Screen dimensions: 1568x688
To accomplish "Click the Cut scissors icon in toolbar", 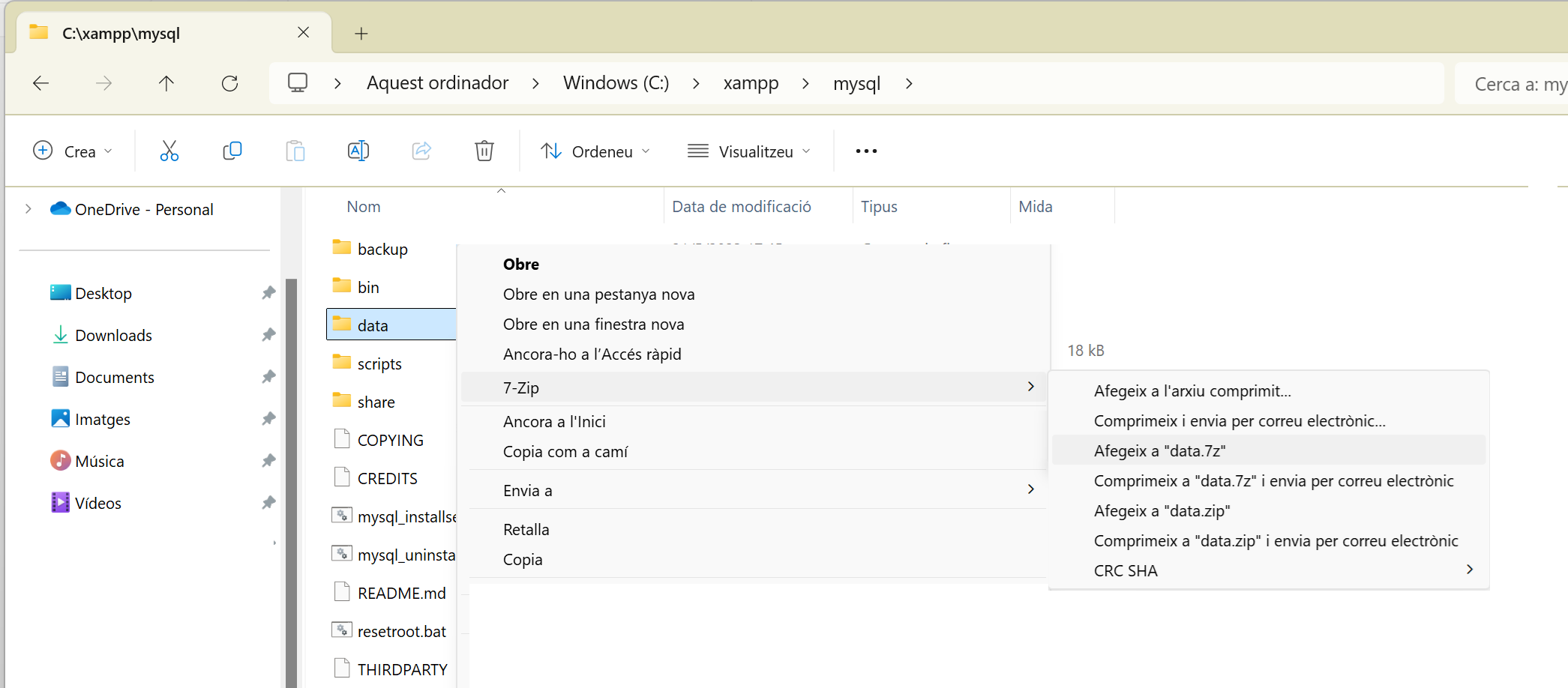I will 169,151.
